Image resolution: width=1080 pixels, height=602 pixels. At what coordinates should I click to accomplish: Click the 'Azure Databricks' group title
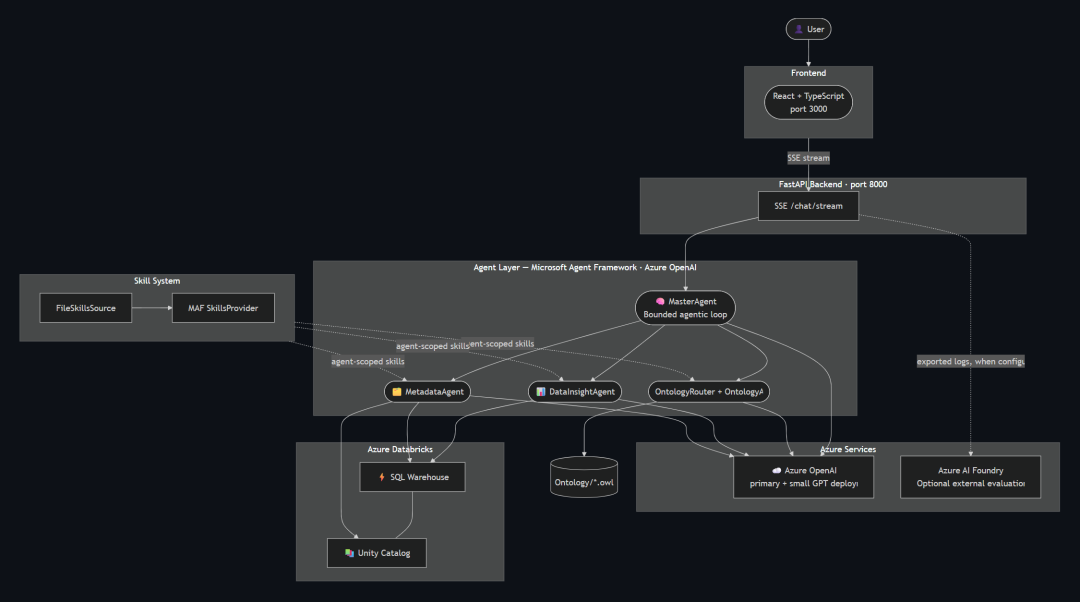400,449
